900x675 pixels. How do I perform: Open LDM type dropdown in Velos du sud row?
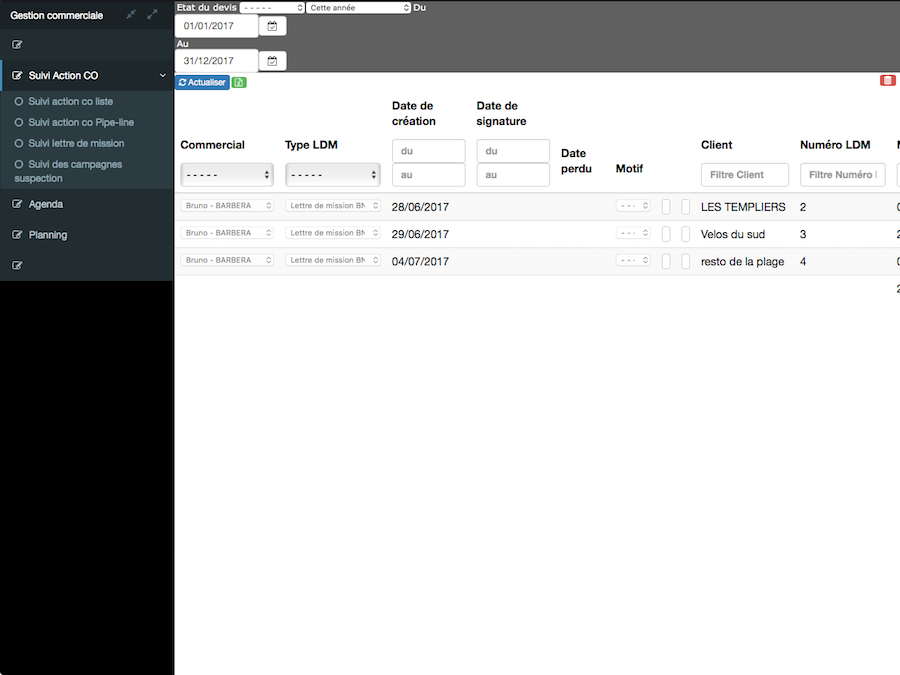(333, 233)
